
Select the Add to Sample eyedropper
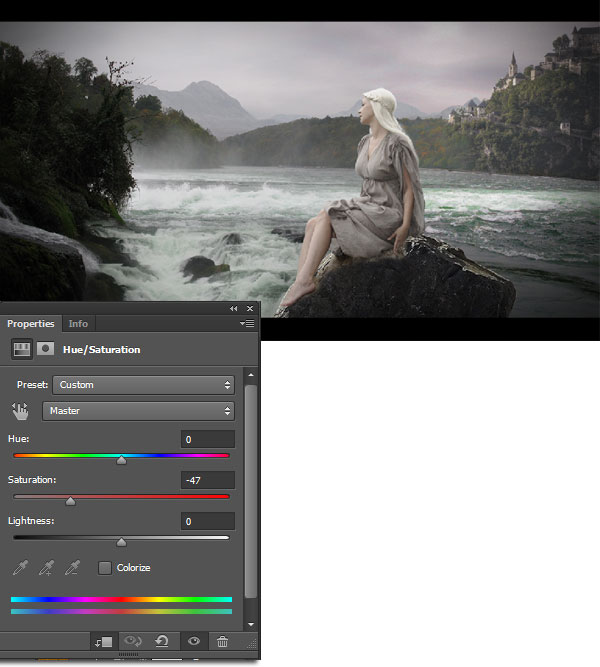46,568
